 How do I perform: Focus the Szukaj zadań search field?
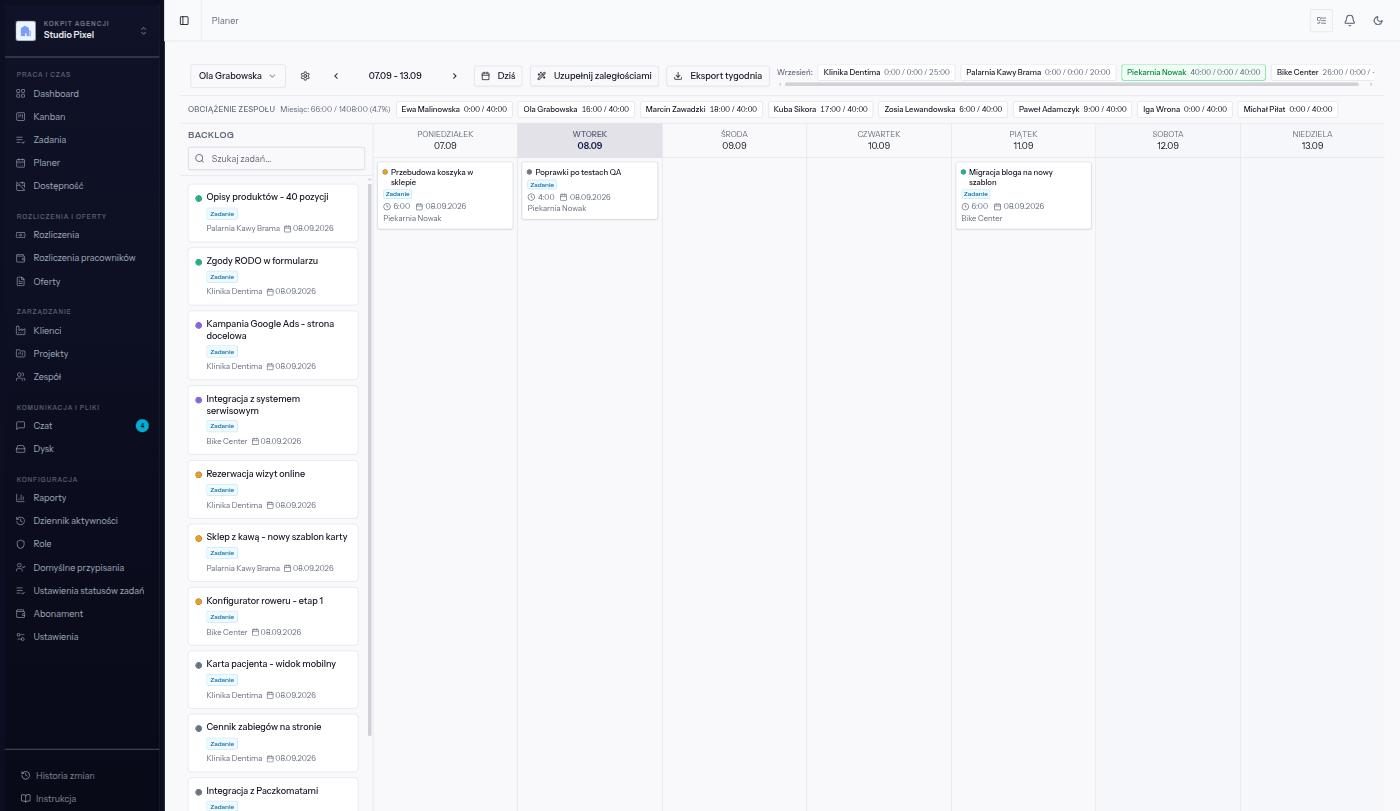pyautogui.click(x=276, y=158)
